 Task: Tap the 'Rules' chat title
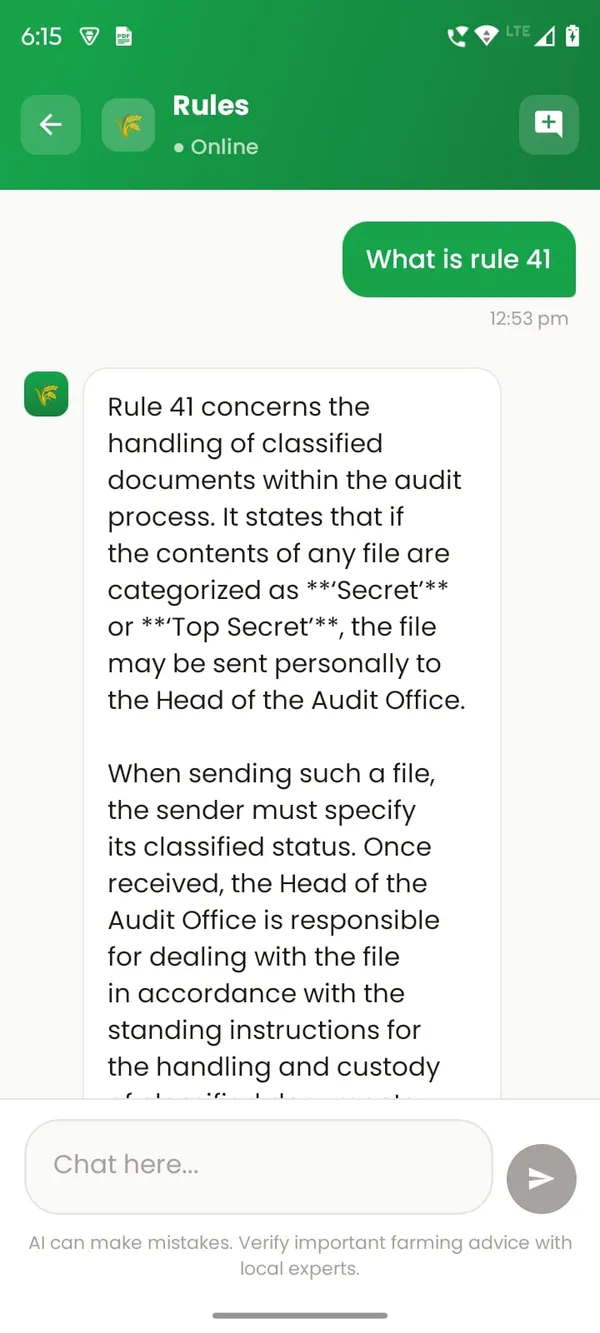point(211,106)
